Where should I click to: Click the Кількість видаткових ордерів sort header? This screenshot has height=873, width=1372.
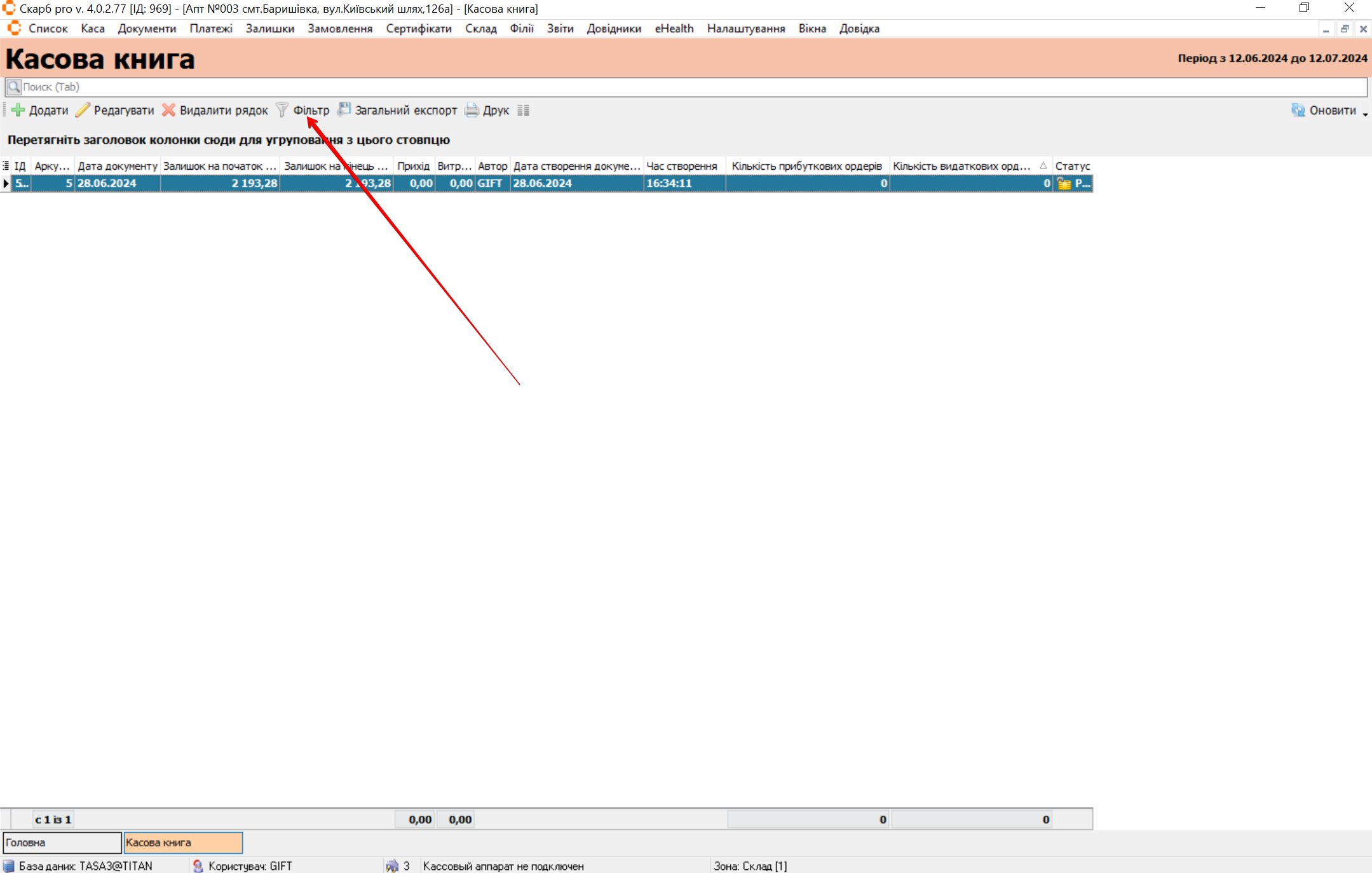pyautogui.click(x=961, y=166)
